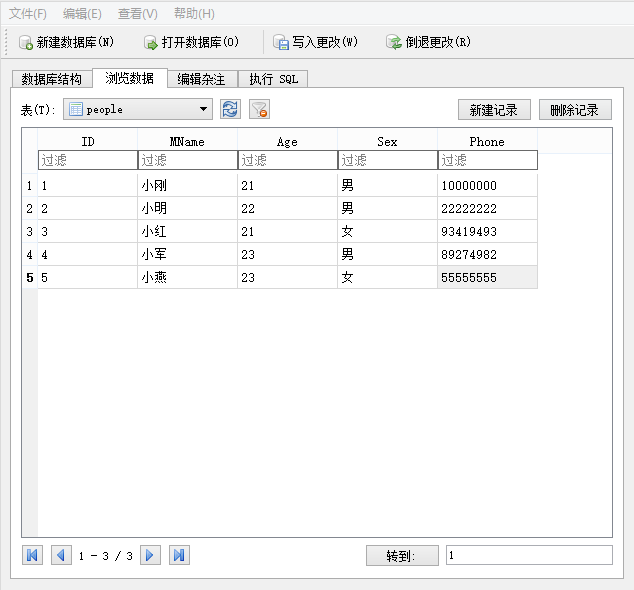Open the 编辑(E) menu
This screenshot has width=634, height=590.
point(82,14)
